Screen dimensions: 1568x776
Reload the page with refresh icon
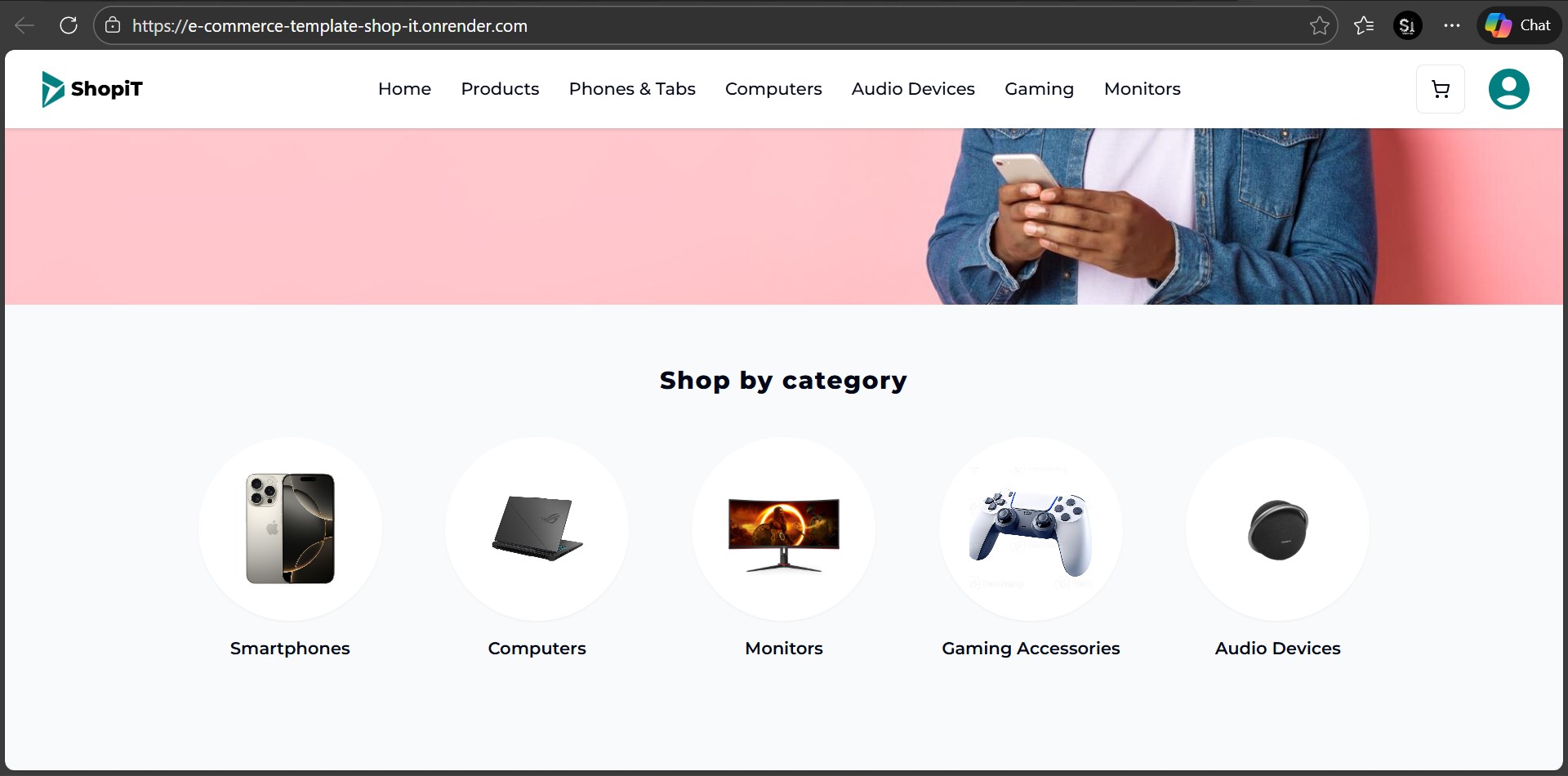69,25
